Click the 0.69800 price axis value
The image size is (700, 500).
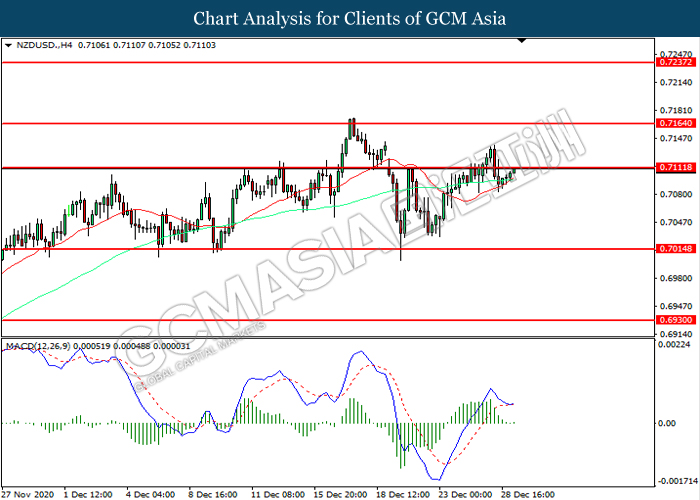(676, 278)
